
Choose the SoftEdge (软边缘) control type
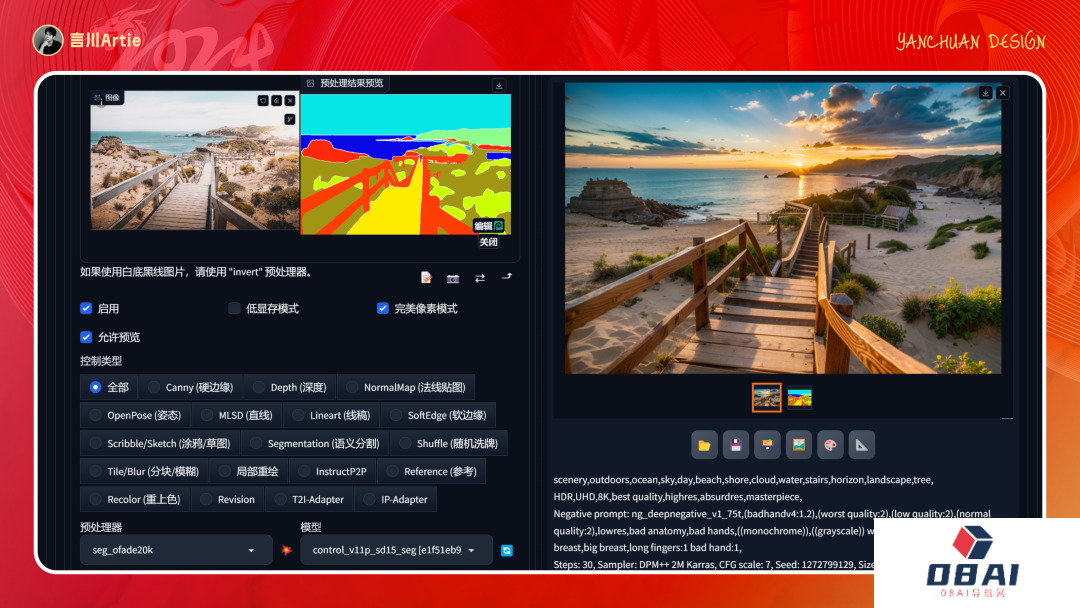pos(439,415)
